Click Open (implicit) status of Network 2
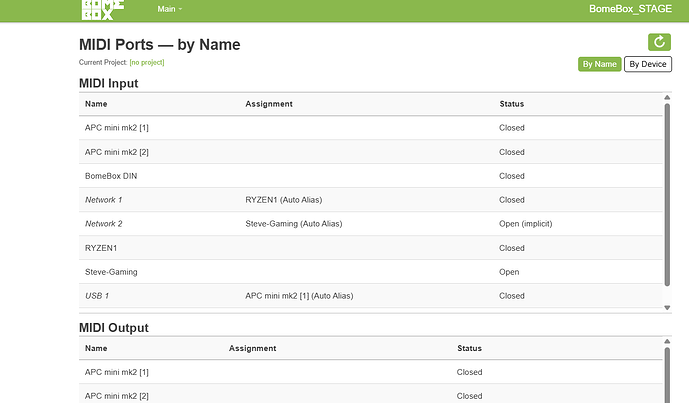Screen dimensions: 689x403 pos(525,224)
